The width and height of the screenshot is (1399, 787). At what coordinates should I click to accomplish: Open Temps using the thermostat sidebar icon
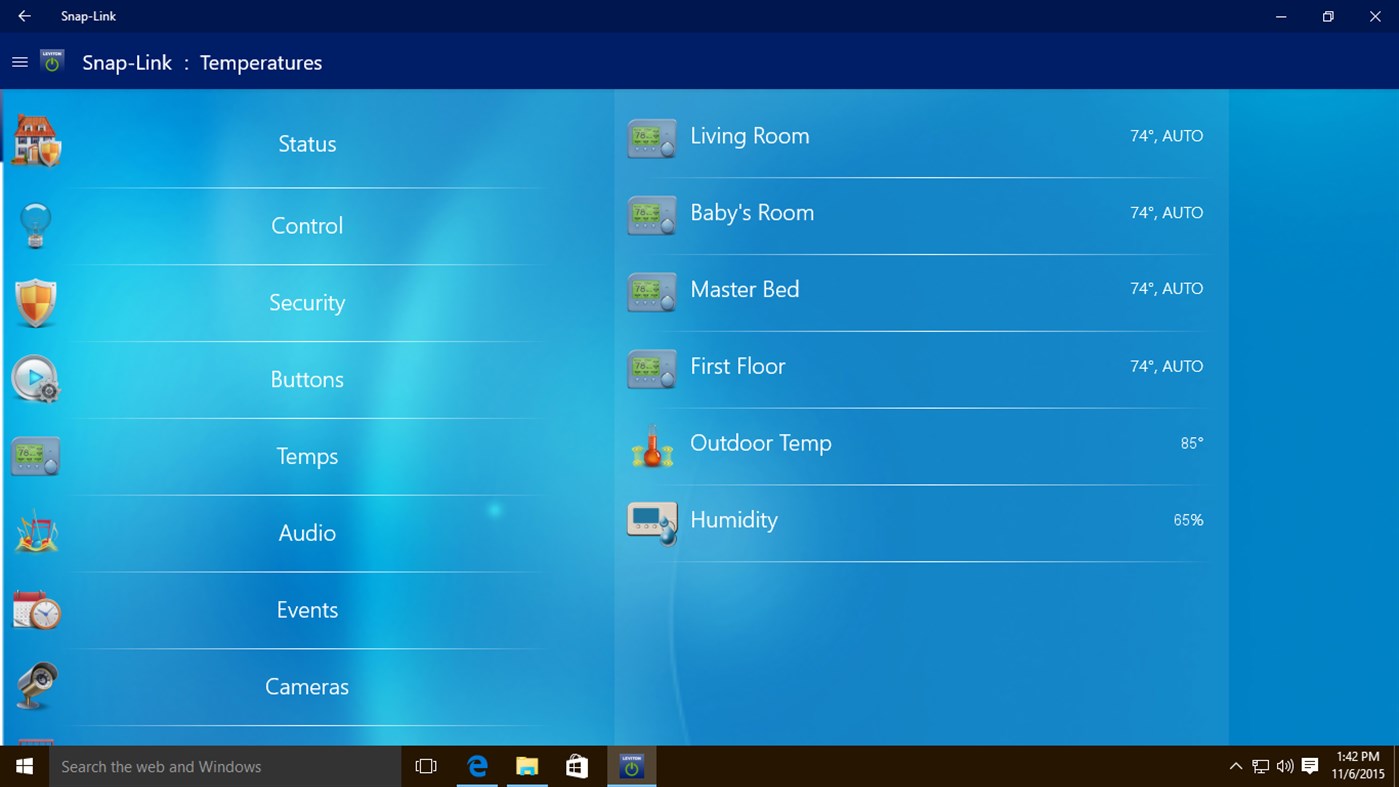click(35, 456)
